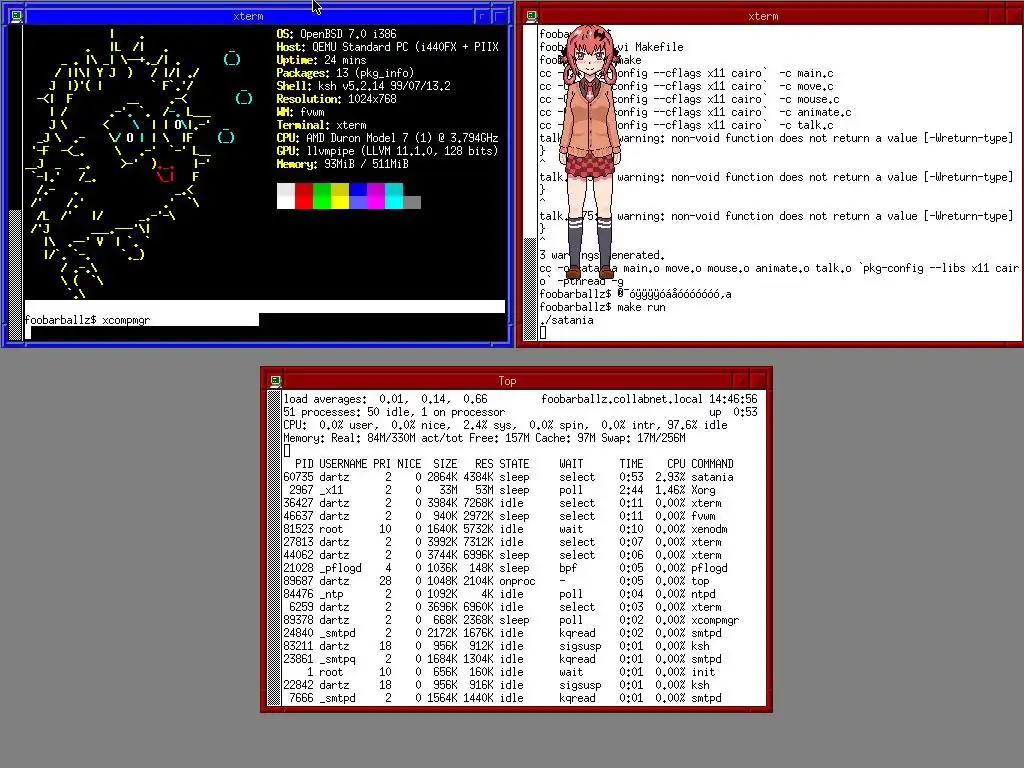
Task: Click 'foobarballz.collabnet.local' hostname in Top
Action: pyautogui.click(x=622, y=399)
